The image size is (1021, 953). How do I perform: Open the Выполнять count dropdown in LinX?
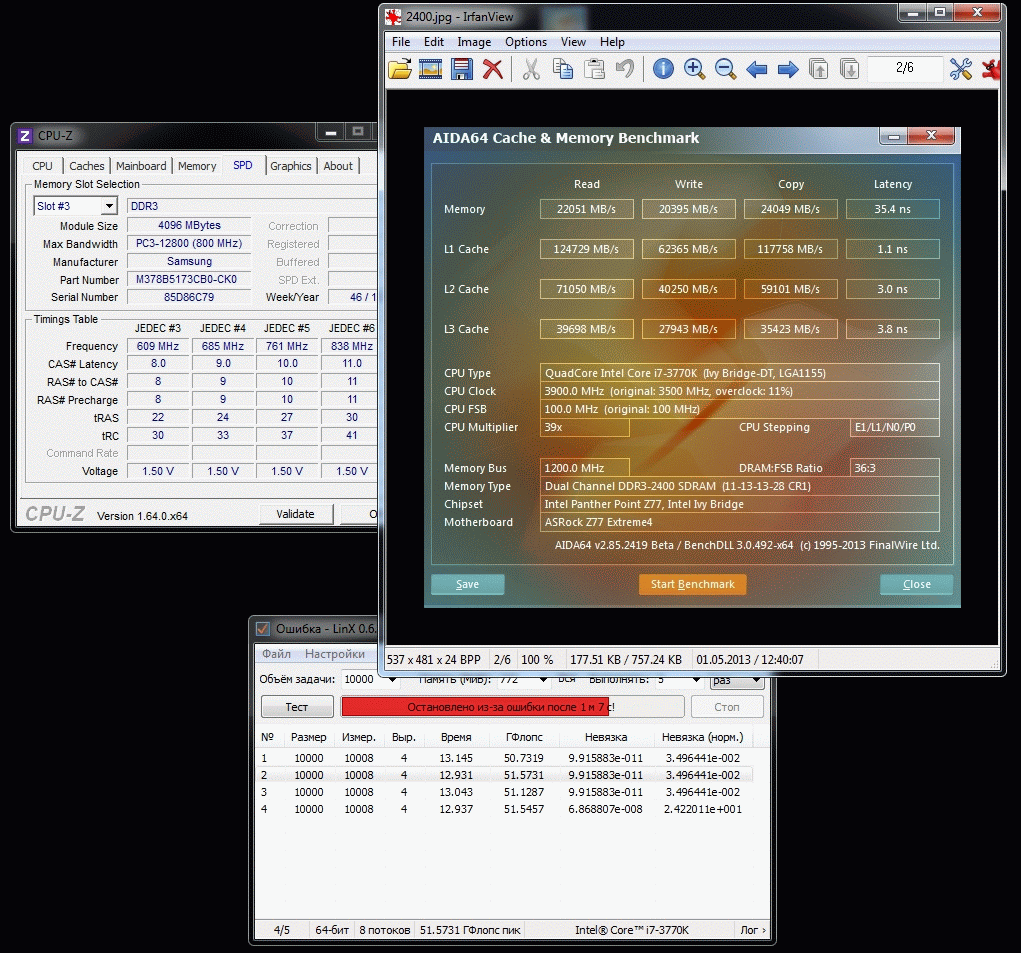tap(696, 680)
